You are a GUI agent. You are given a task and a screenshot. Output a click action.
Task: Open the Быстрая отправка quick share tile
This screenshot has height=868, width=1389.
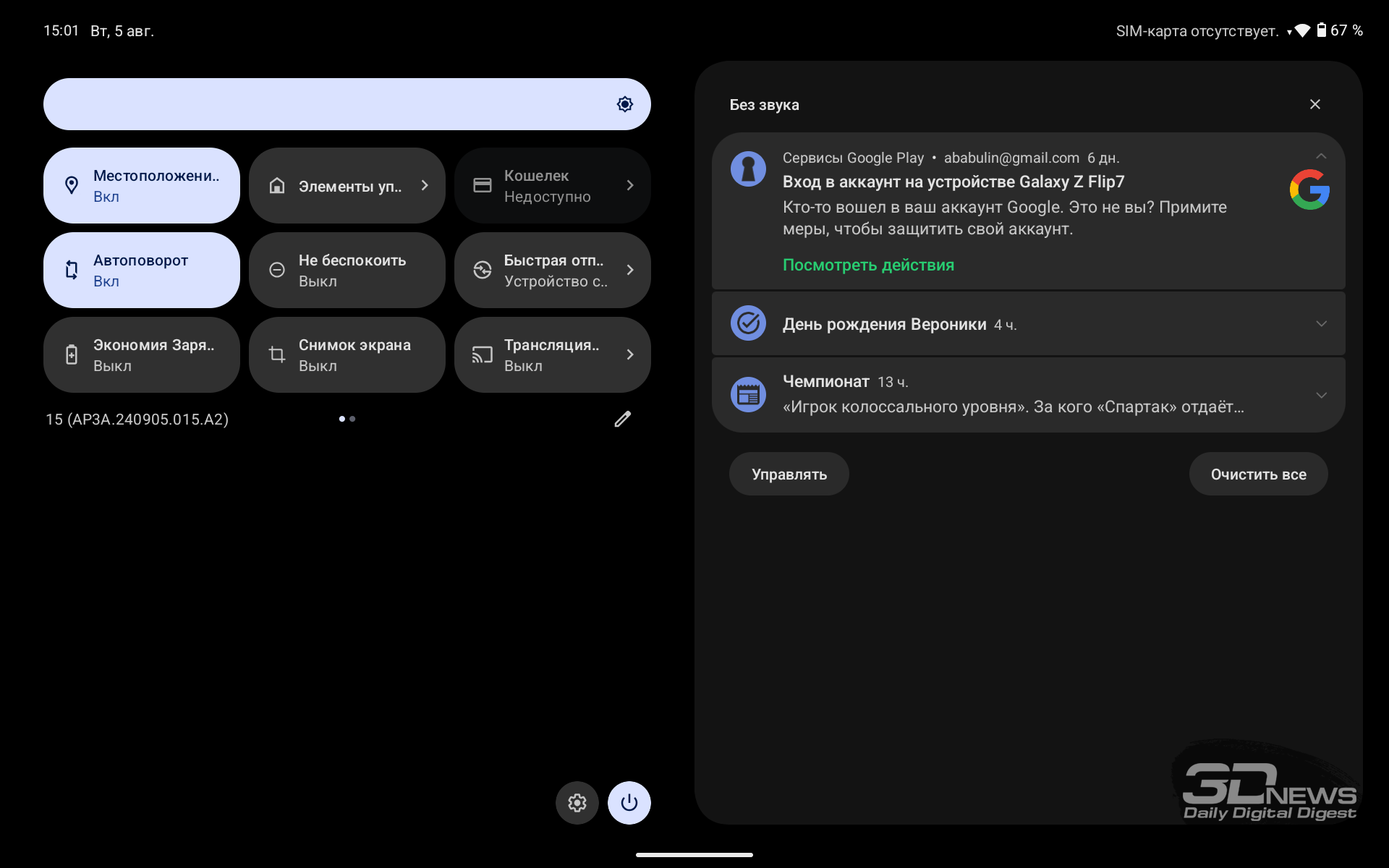(553, 270)
